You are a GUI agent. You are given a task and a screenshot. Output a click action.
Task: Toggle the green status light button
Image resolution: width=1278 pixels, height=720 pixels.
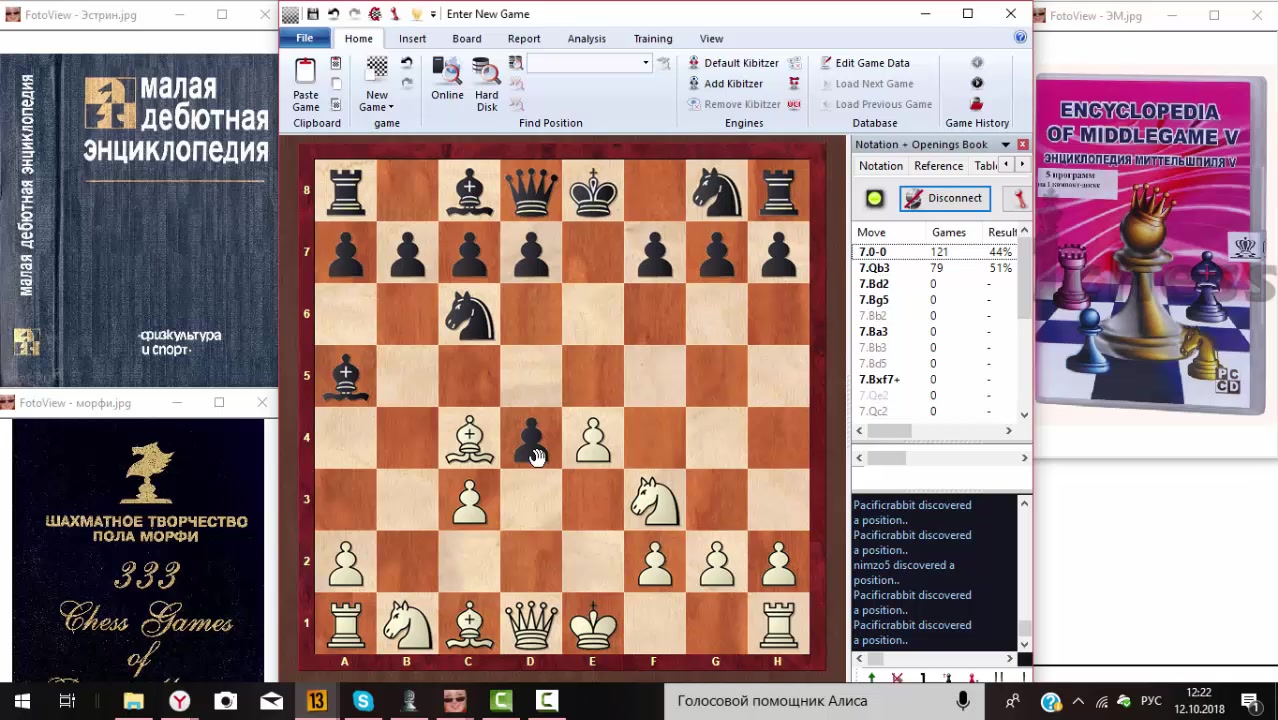[x=875, y=198]
